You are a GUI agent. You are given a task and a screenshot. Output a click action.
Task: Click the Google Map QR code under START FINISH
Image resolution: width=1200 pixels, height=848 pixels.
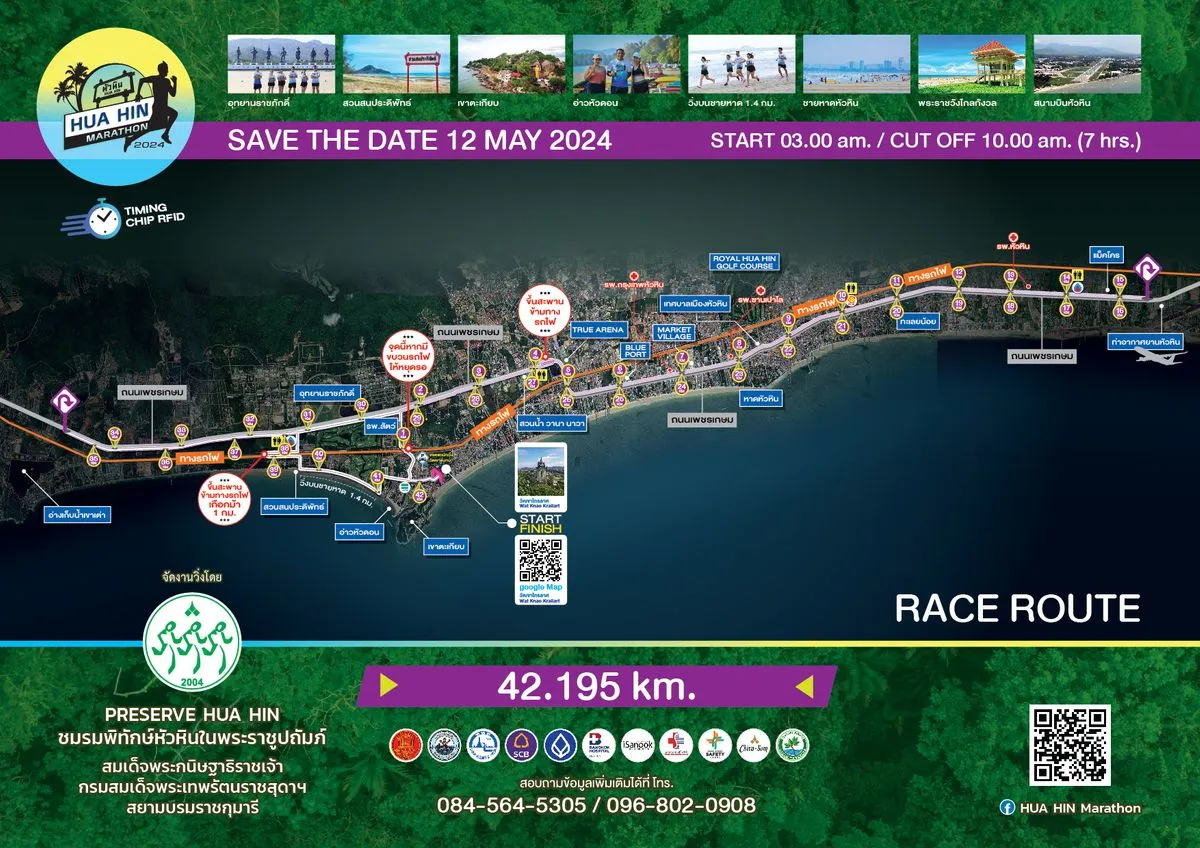click(x=541, y=562)
